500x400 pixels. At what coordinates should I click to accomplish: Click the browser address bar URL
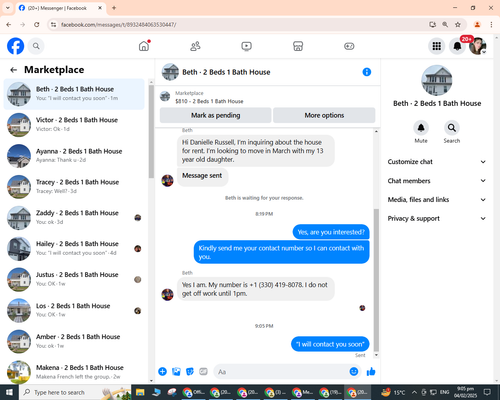pos(119,25)
